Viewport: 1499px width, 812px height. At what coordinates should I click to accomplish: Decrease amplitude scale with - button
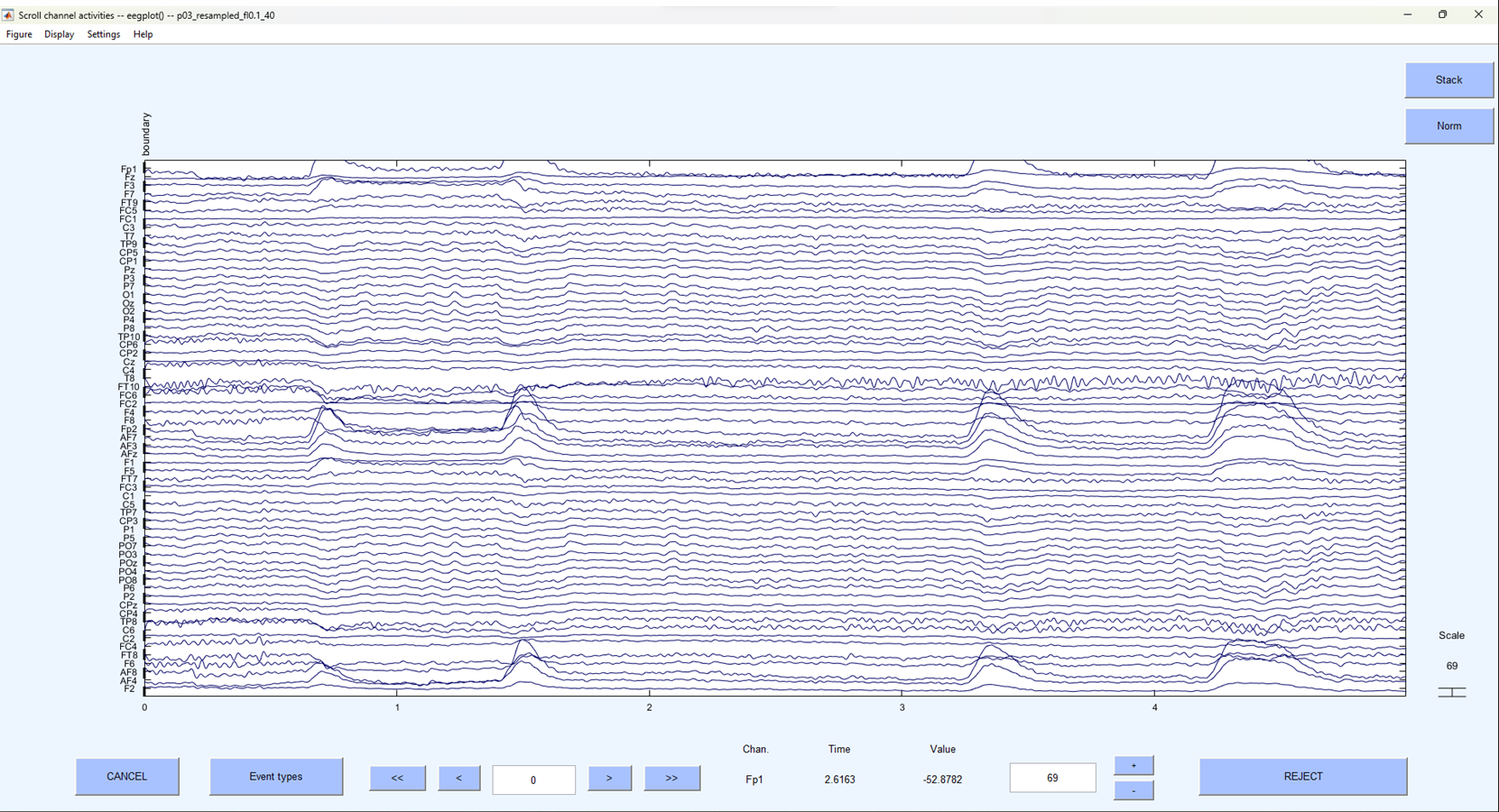(x=1133, y=789)
